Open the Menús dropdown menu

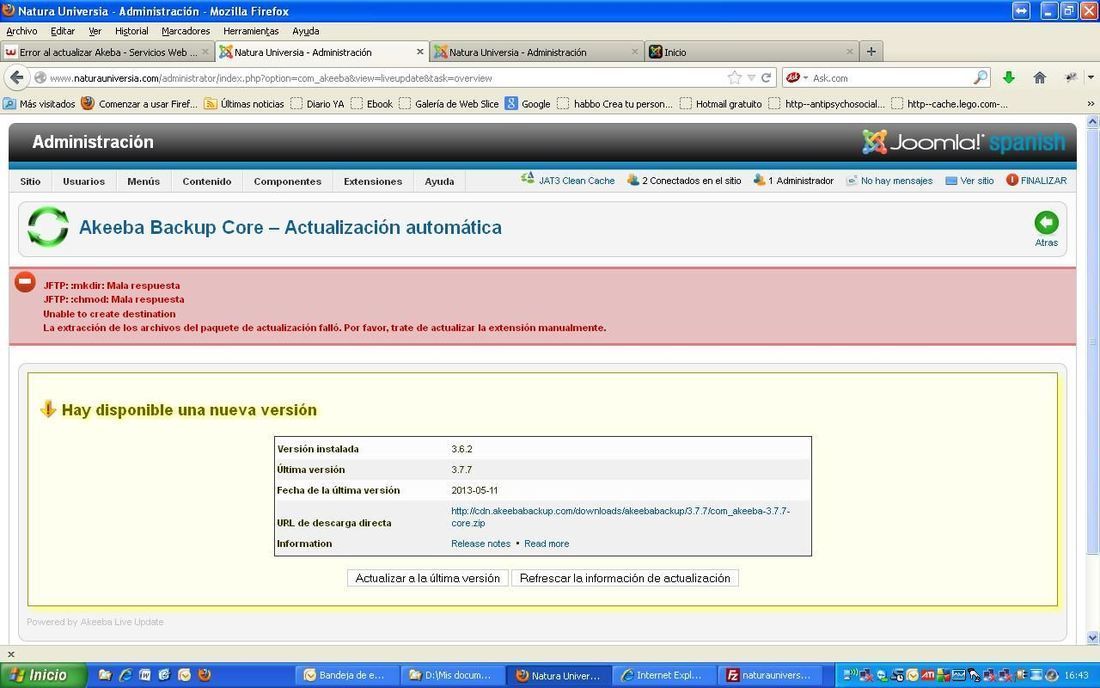click(x=144, y=181)
